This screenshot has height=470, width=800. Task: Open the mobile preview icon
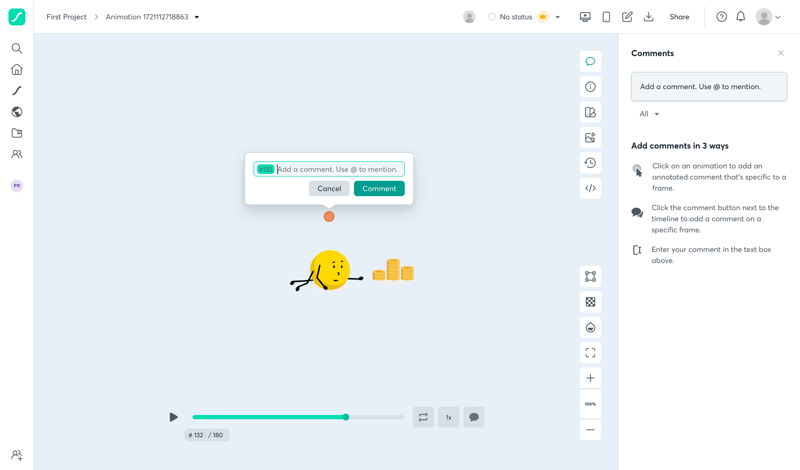606,17
